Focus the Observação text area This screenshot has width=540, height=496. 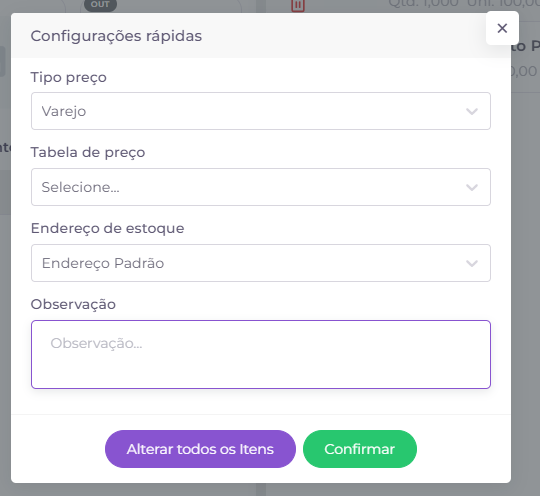261,354
